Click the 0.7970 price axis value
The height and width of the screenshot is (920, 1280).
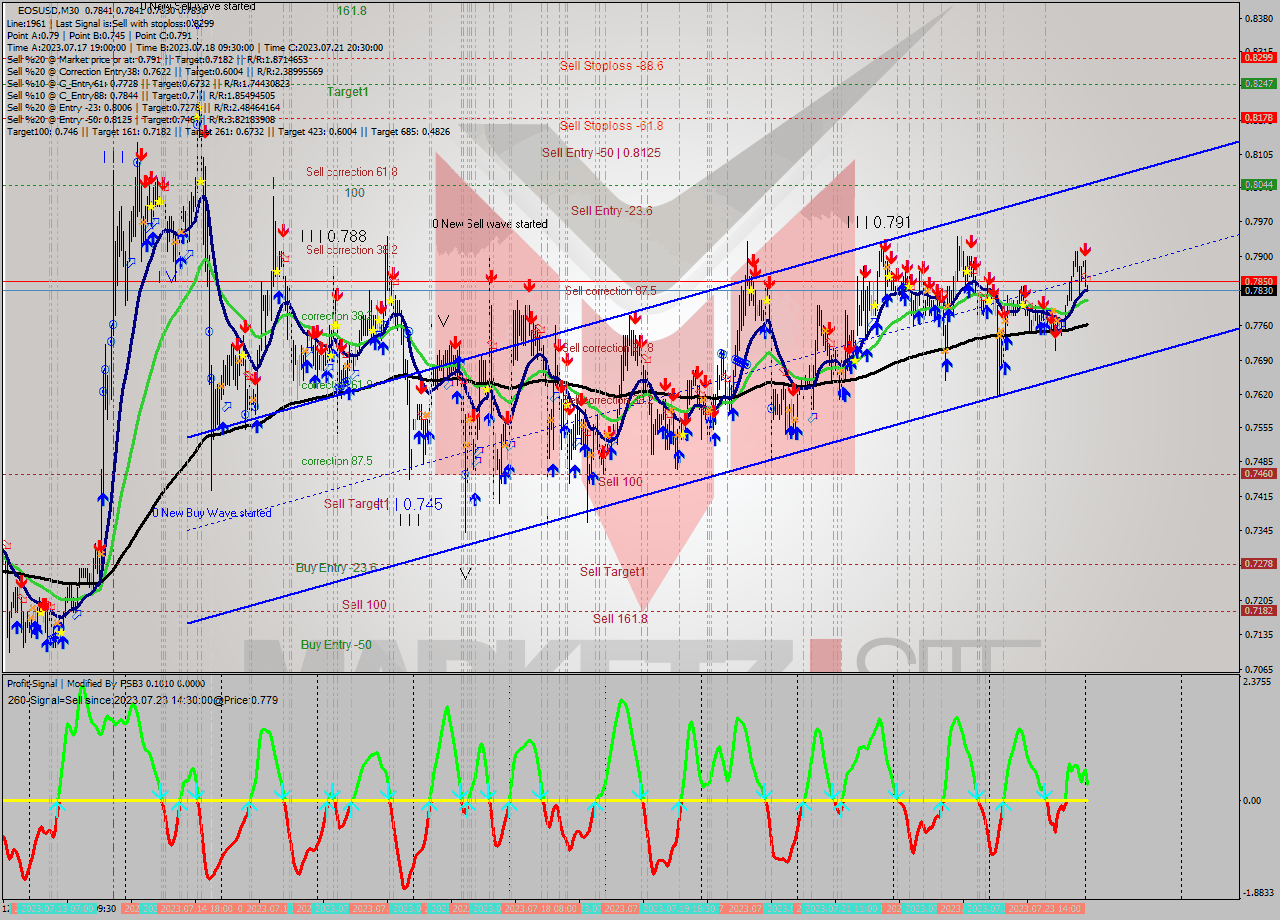point(1258,223)
